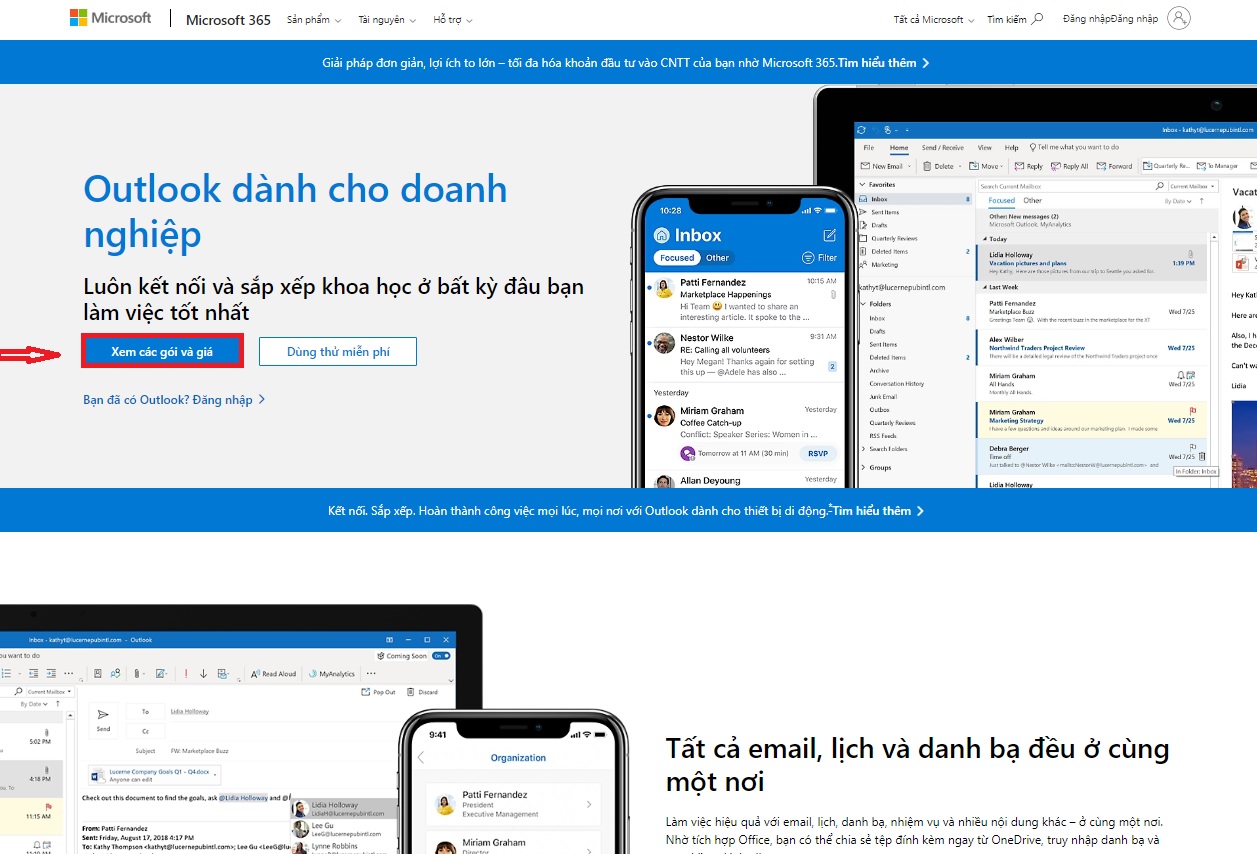
Task: Click the To button in compose pane
Action: click(145, 711)
